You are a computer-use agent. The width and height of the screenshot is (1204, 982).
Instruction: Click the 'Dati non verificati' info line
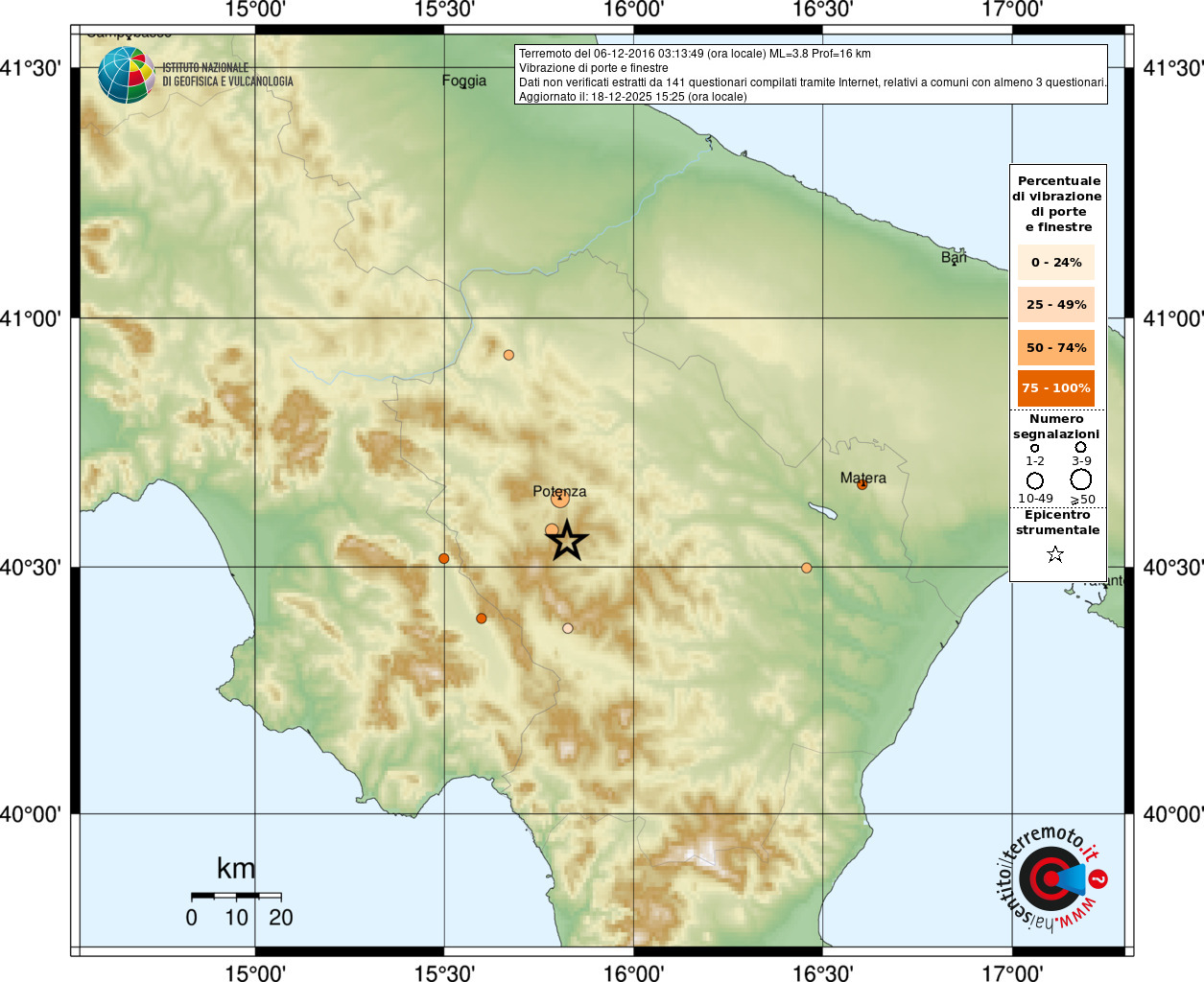[813, 82]
